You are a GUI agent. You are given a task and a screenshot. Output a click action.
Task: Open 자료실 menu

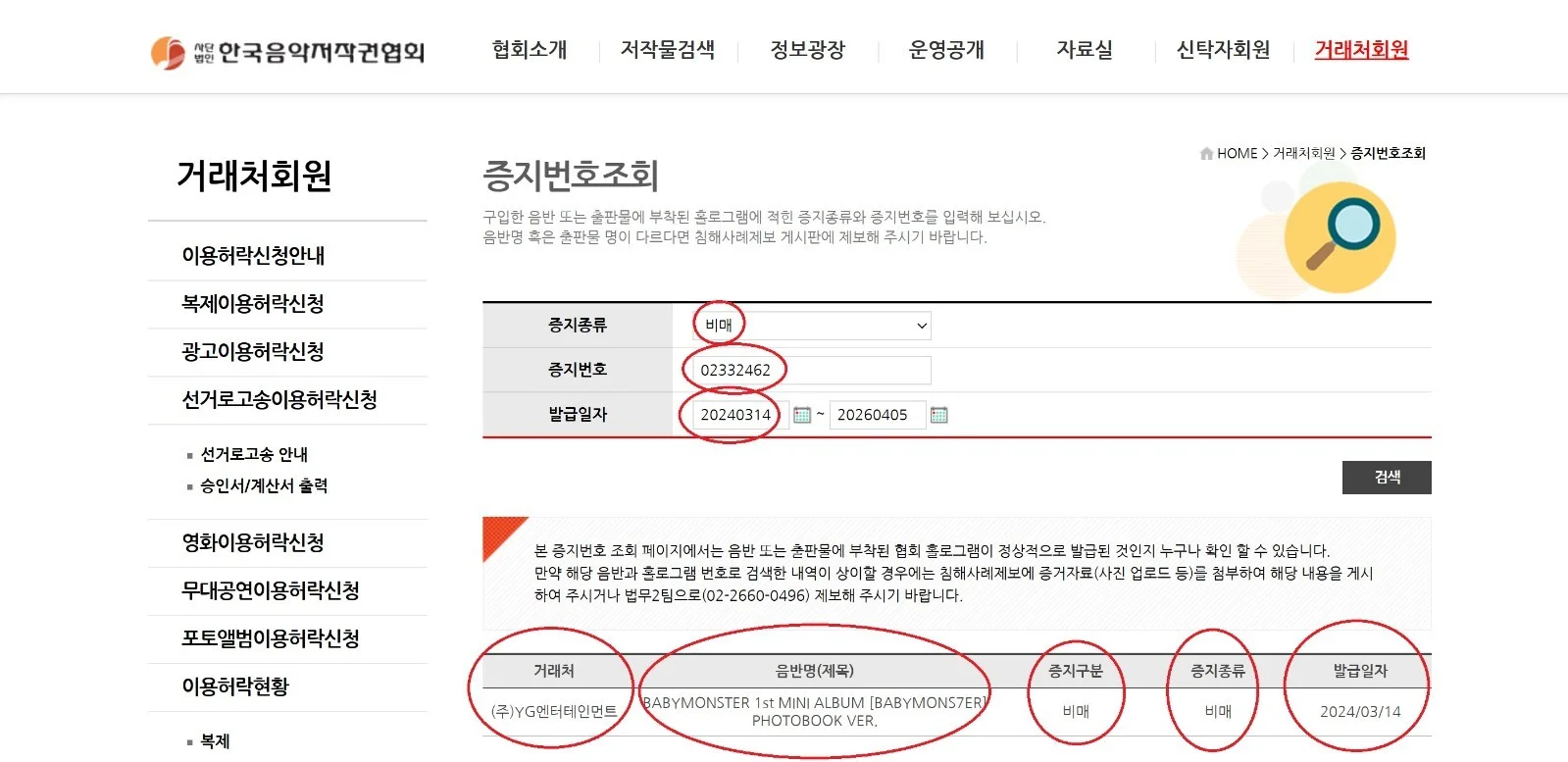click(x=1085, y=50)
